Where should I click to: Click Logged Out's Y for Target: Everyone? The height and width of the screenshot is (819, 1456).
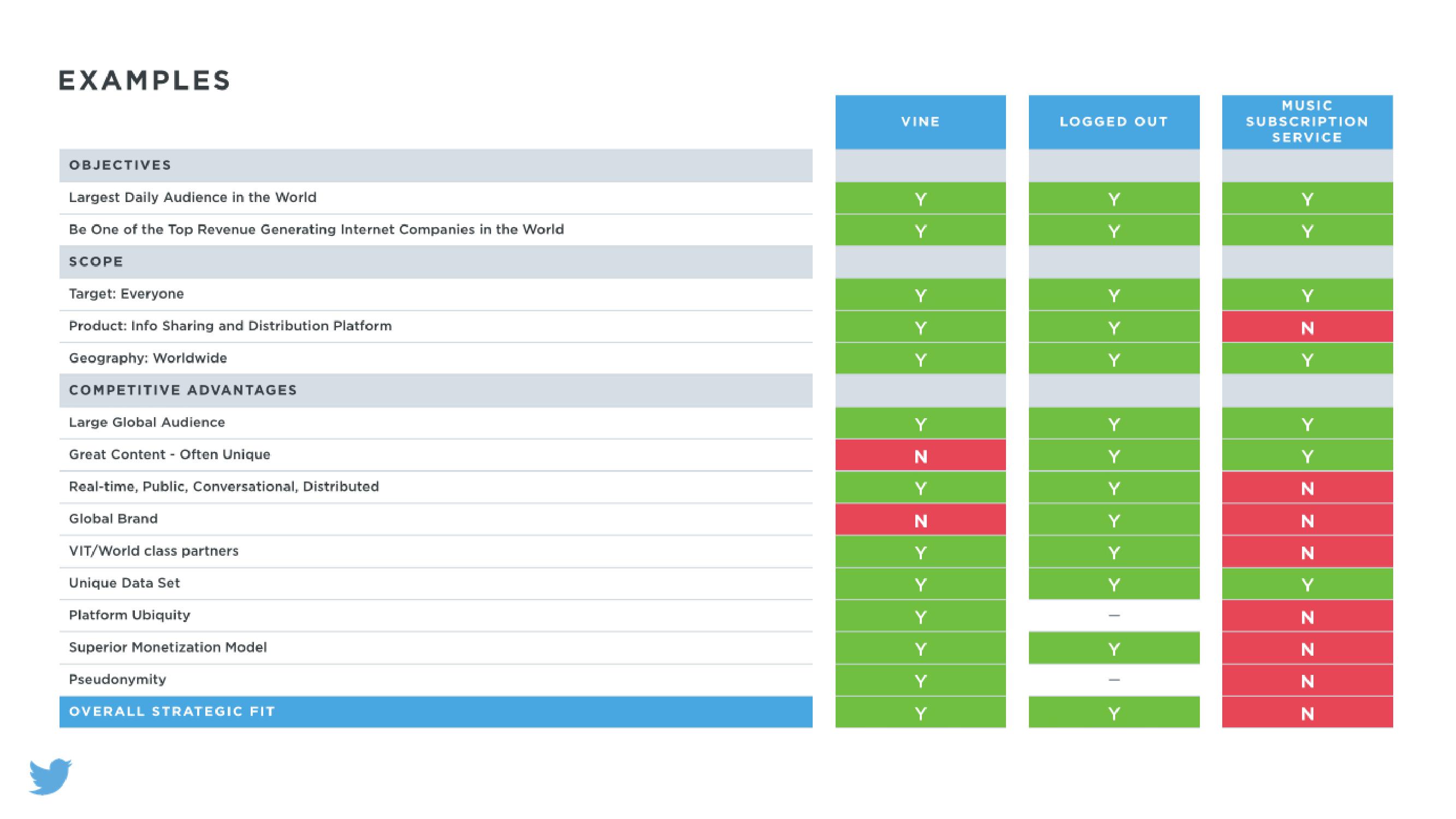tap(1114, 295)
